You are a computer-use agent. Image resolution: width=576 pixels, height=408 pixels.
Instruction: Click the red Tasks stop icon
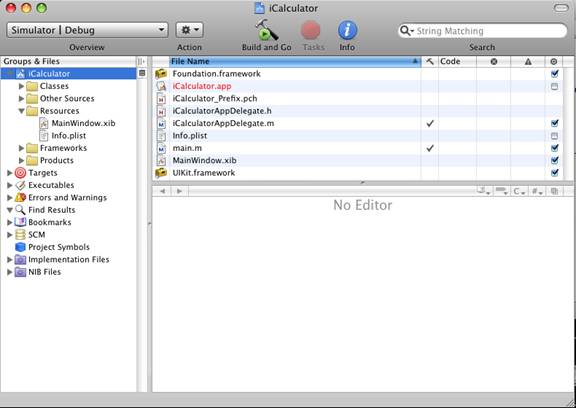[311, 30]
